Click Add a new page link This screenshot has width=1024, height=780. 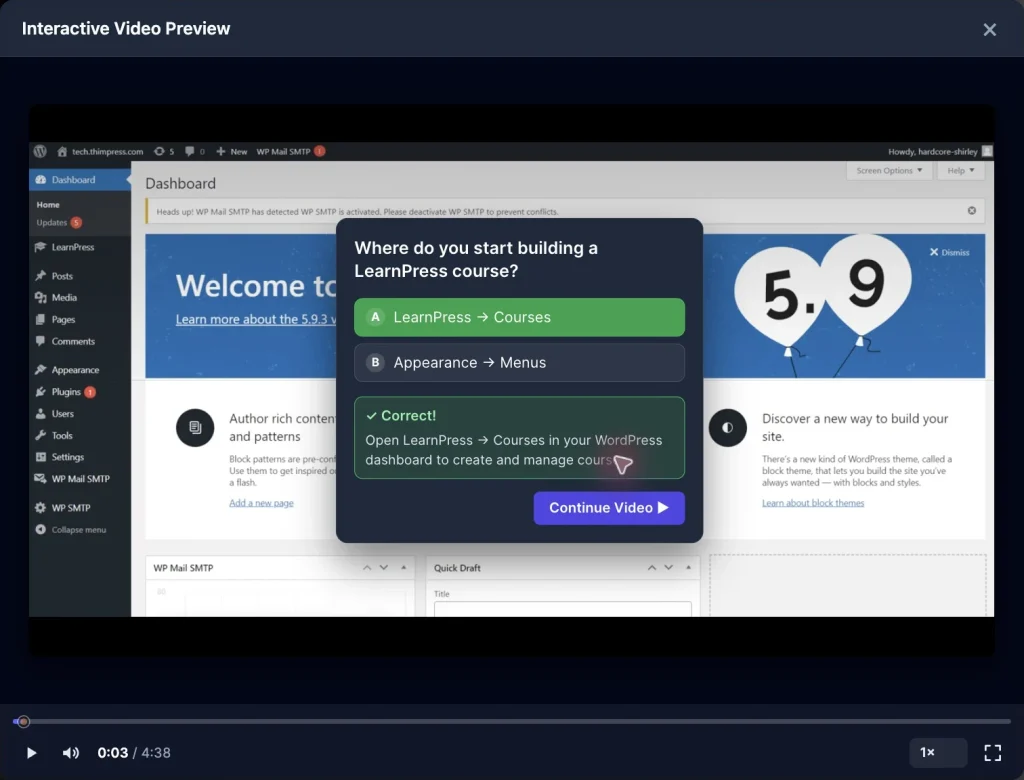(261, 503)
